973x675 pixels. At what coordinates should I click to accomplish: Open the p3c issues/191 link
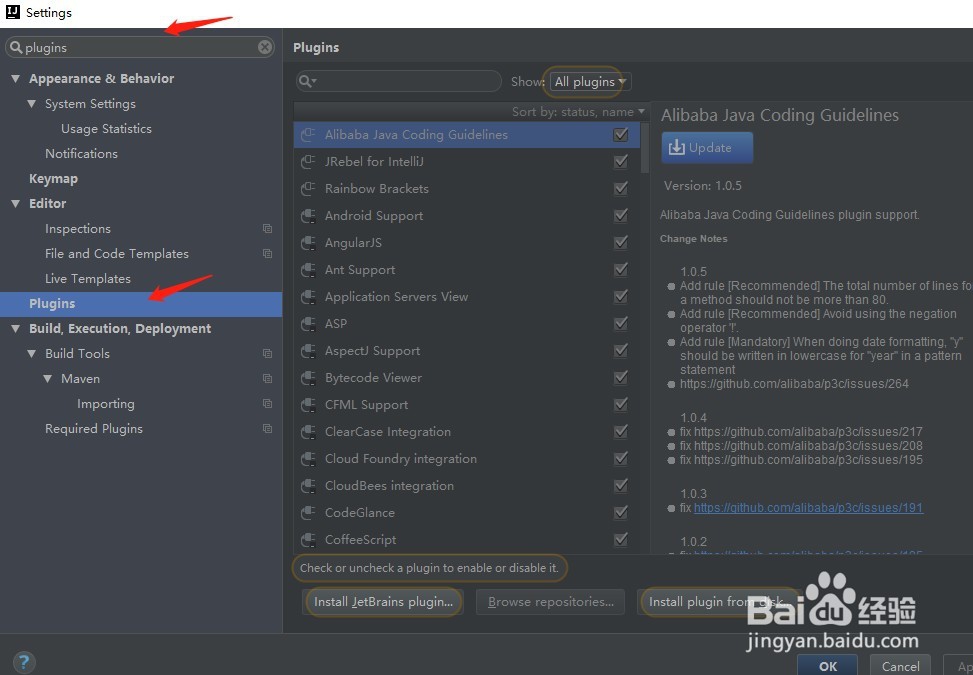pos(808,507)
